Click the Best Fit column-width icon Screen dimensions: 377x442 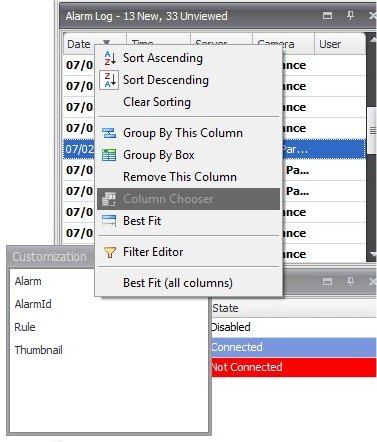coord(109,221)
